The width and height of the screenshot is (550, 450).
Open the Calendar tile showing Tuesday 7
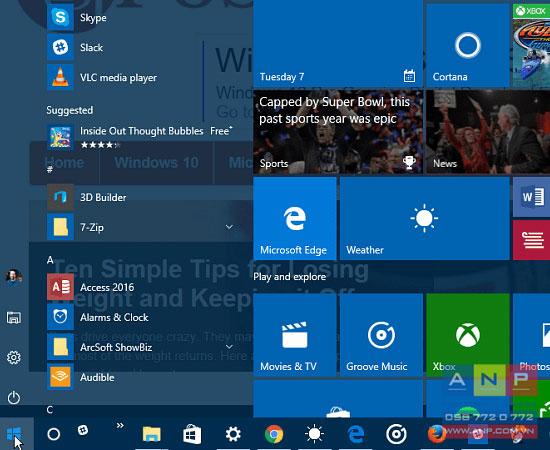coord(338,43)
